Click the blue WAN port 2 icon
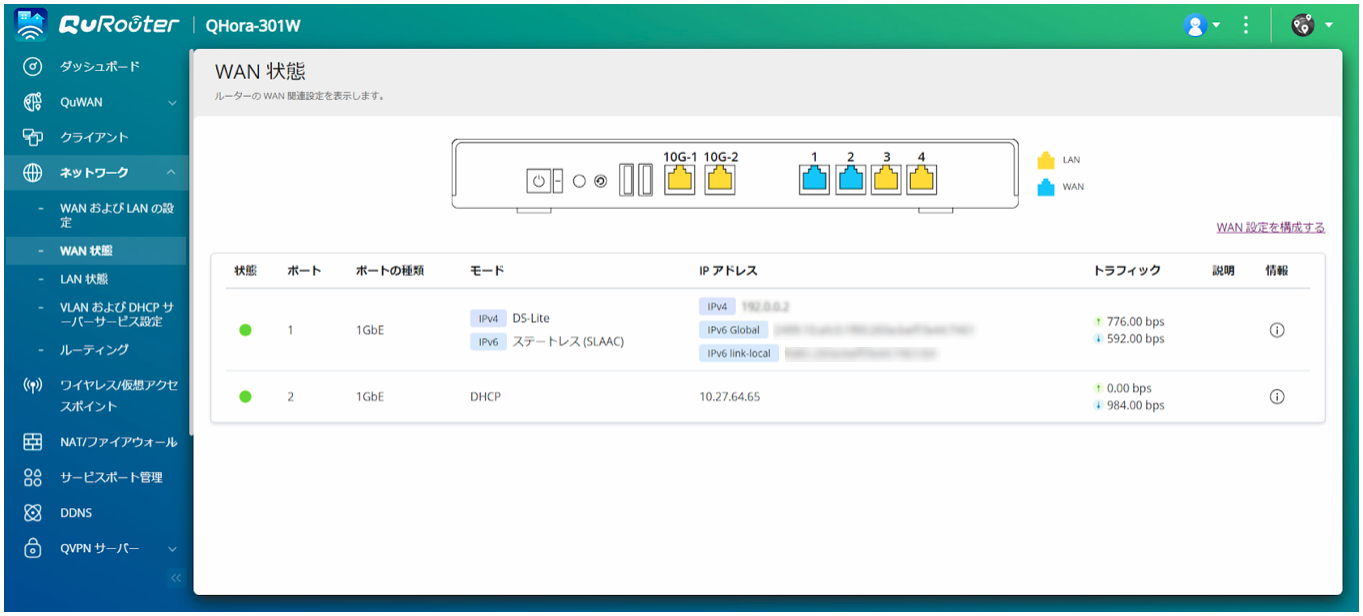The width and height of the screenshot is (1363, 616). (x=850, y=180)
